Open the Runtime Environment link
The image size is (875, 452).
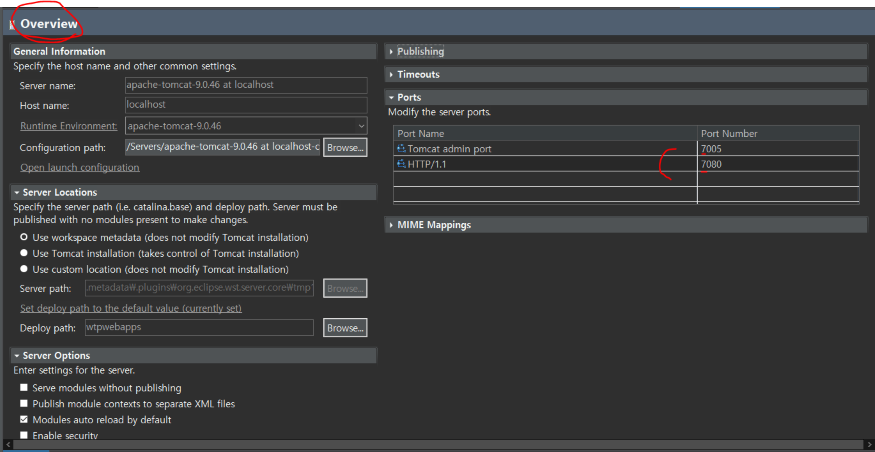click(69, 126)
